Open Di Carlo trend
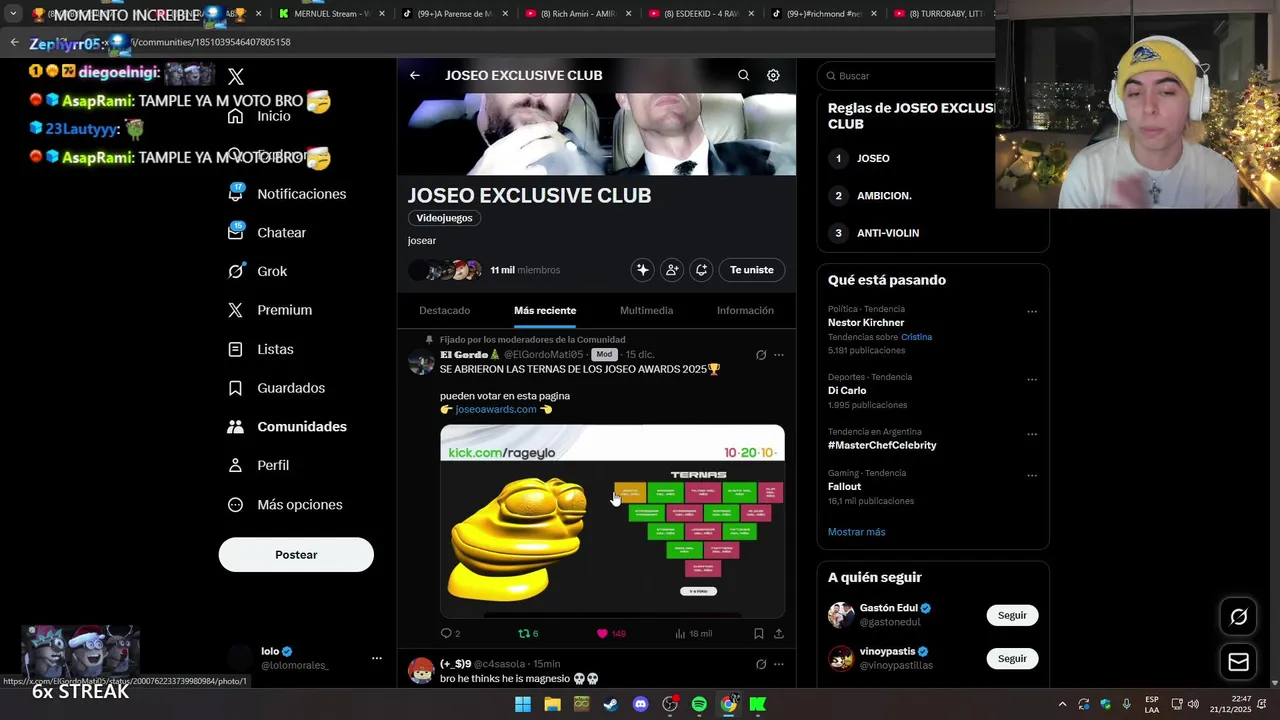The image size is (1280, 720). 847,391
